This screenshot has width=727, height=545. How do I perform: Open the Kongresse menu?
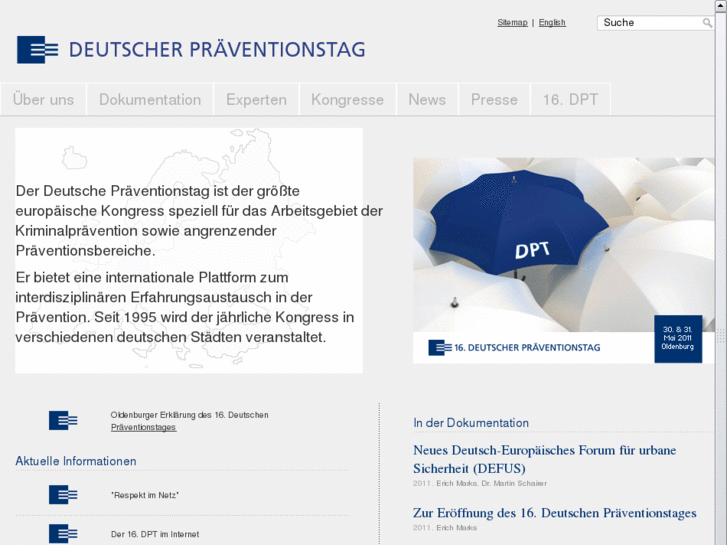pos(348,100)
